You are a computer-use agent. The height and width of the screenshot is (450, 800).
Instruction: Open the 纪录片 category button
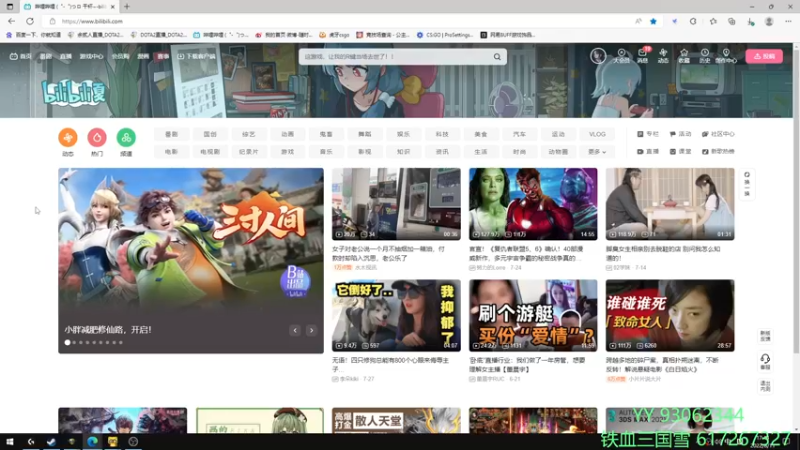(248, 152)
